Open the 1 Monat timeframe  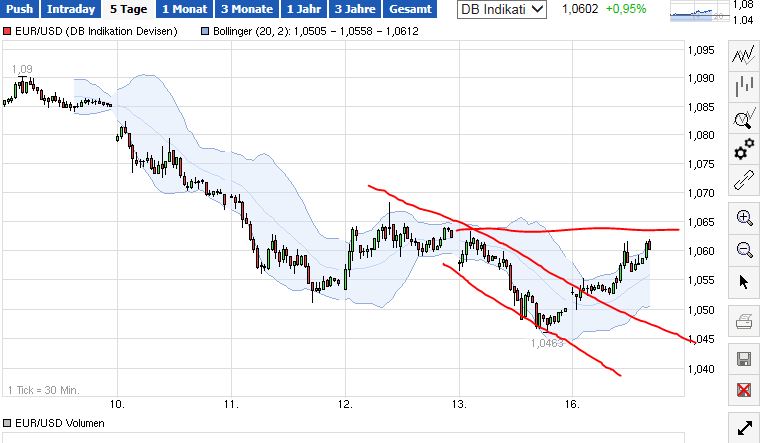184,9
